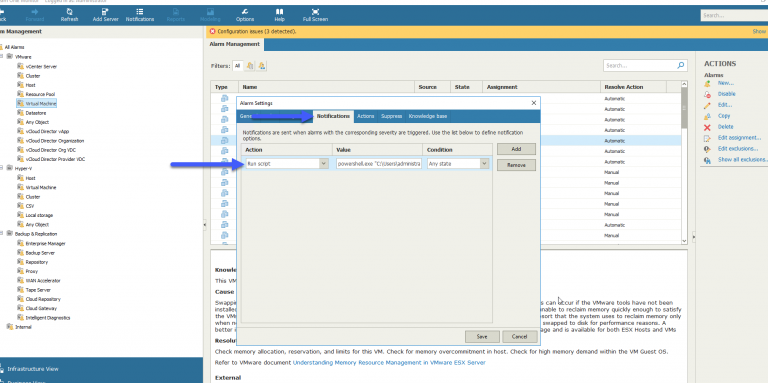This screenshot has width=768, height=383.
Task: Open Understanding Memory Resource Management link
Action: (389, 362)
